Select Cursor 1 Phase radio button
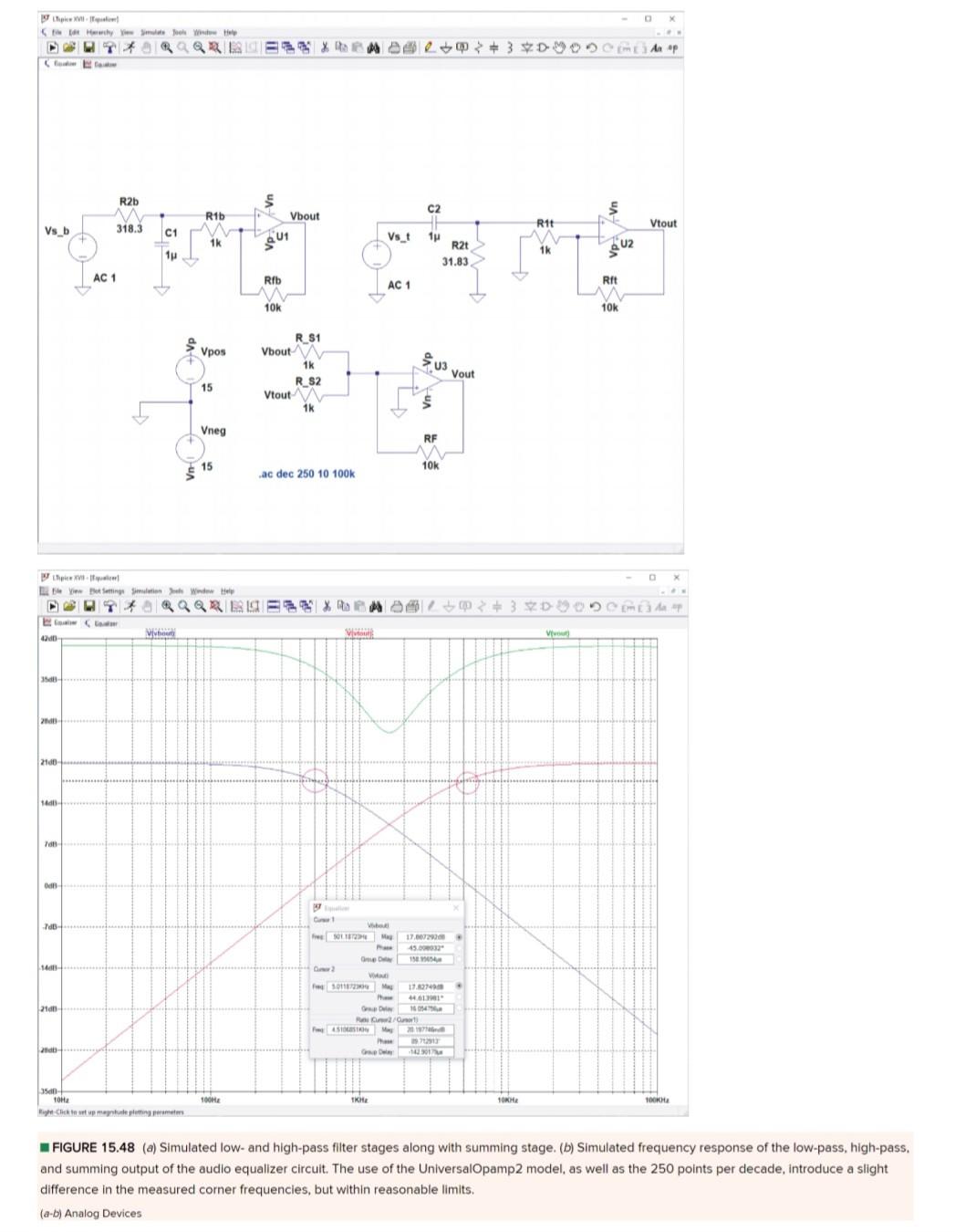The width and height of the screenshot is (955, 1232). pos(459,948)
